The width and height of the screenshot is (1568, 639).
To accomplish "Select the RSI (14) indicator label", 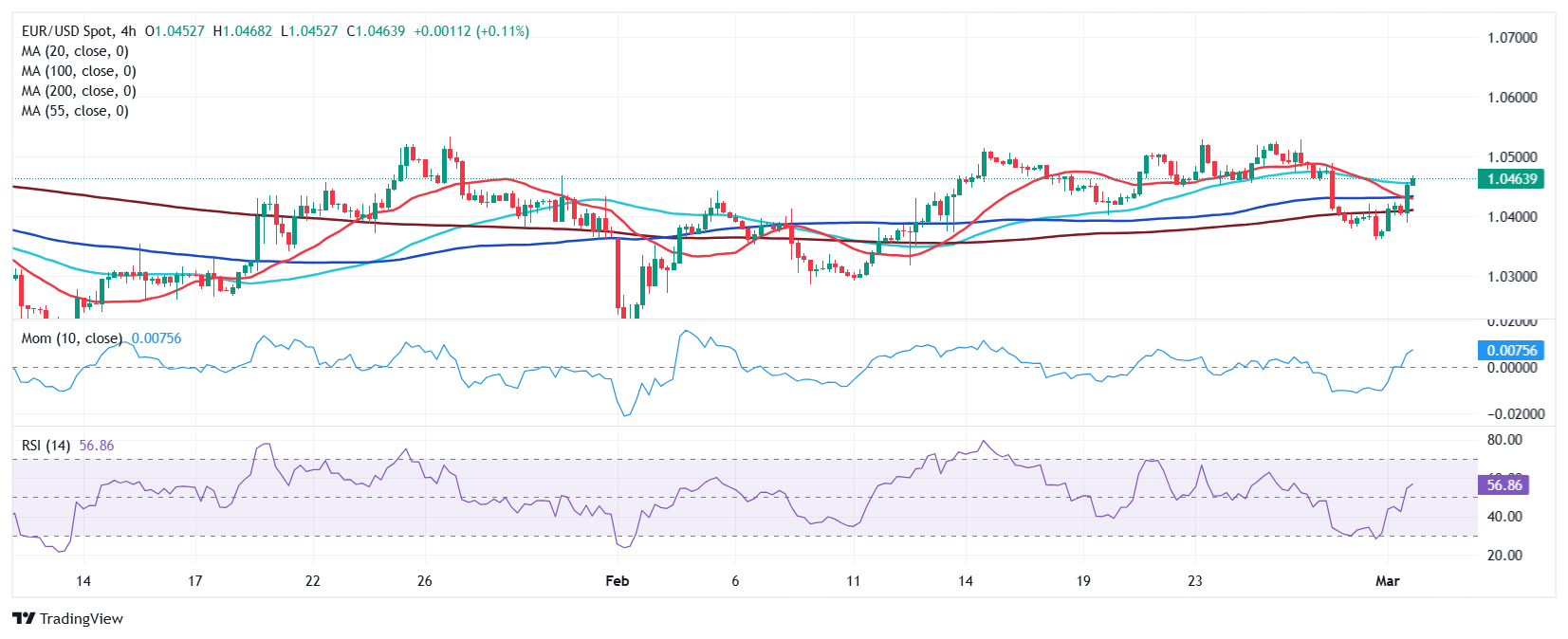I will (46, 446).
